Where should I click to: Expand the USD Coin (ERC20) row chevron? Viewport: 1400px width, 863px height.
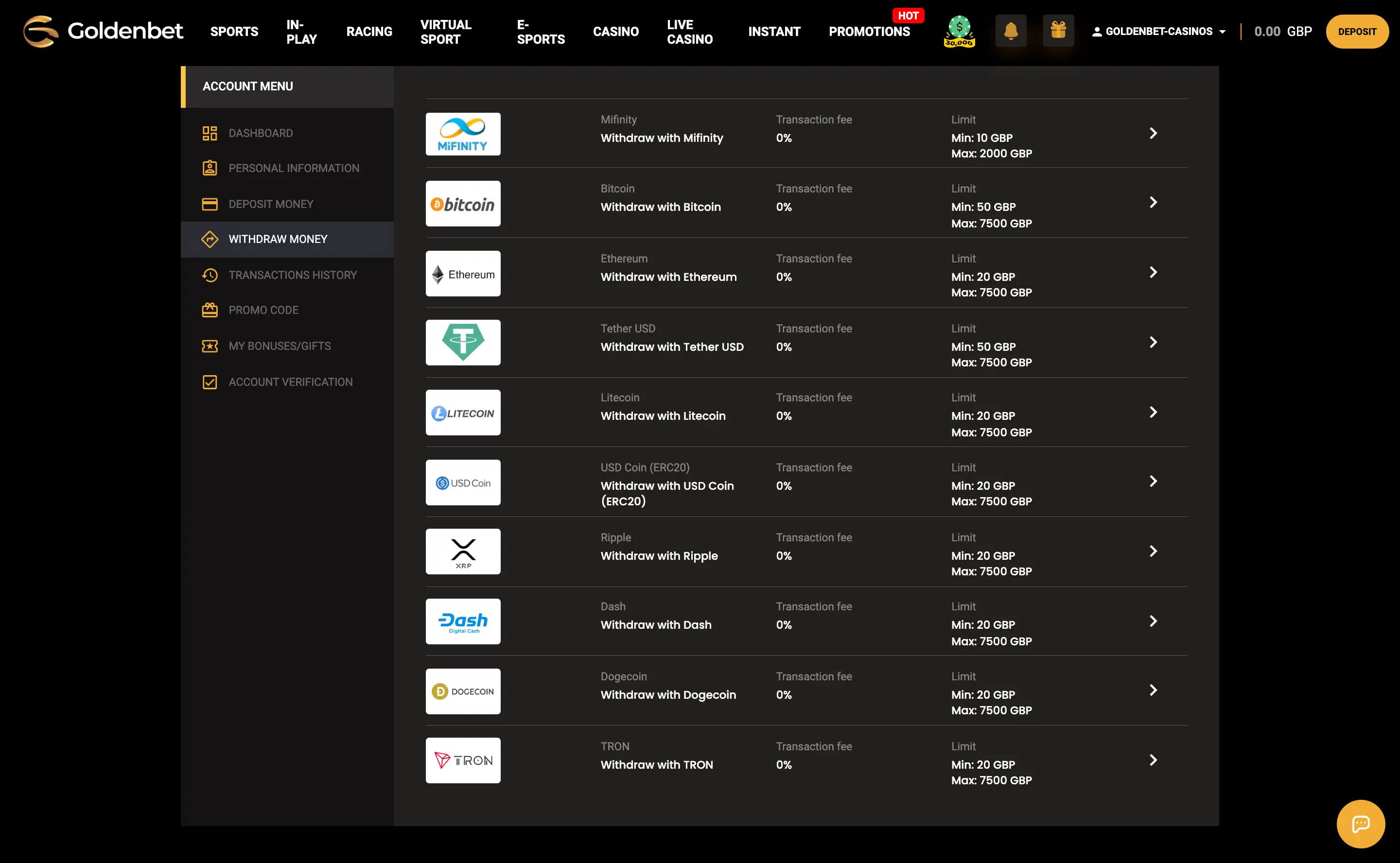coord(1153,481)
